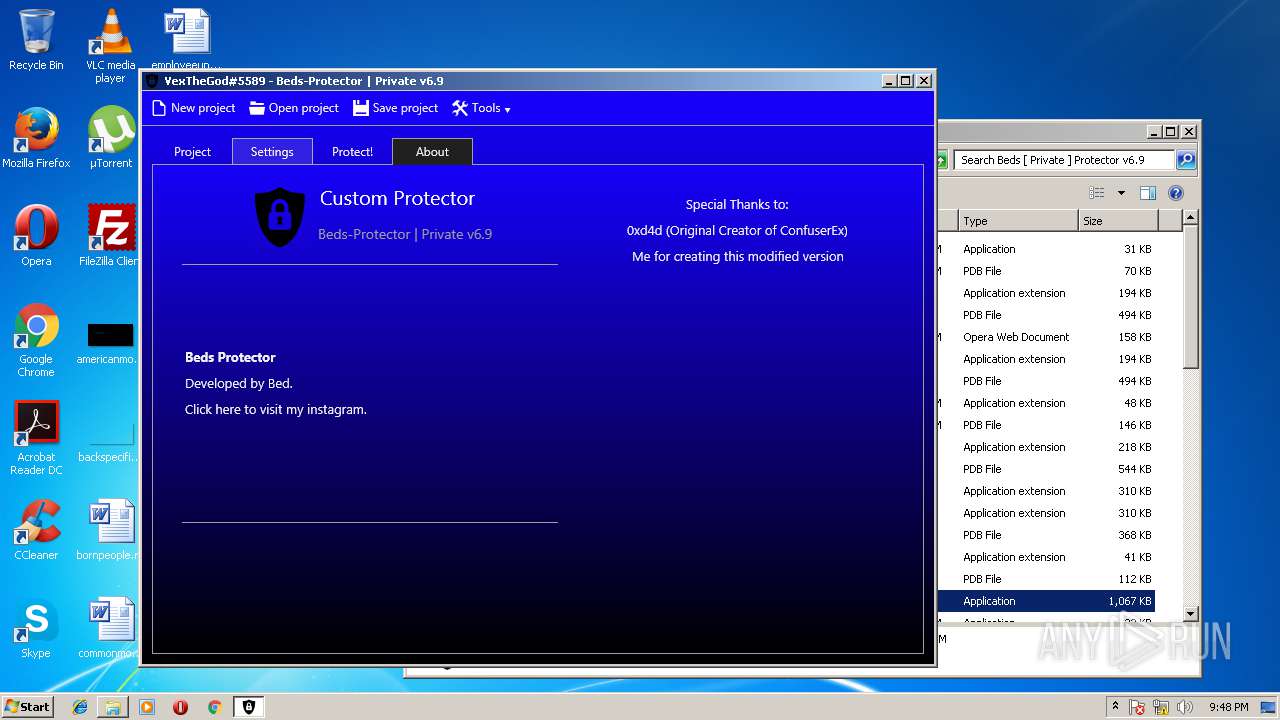Open Google Chrome desktop shortcut

tap(36, 340)
